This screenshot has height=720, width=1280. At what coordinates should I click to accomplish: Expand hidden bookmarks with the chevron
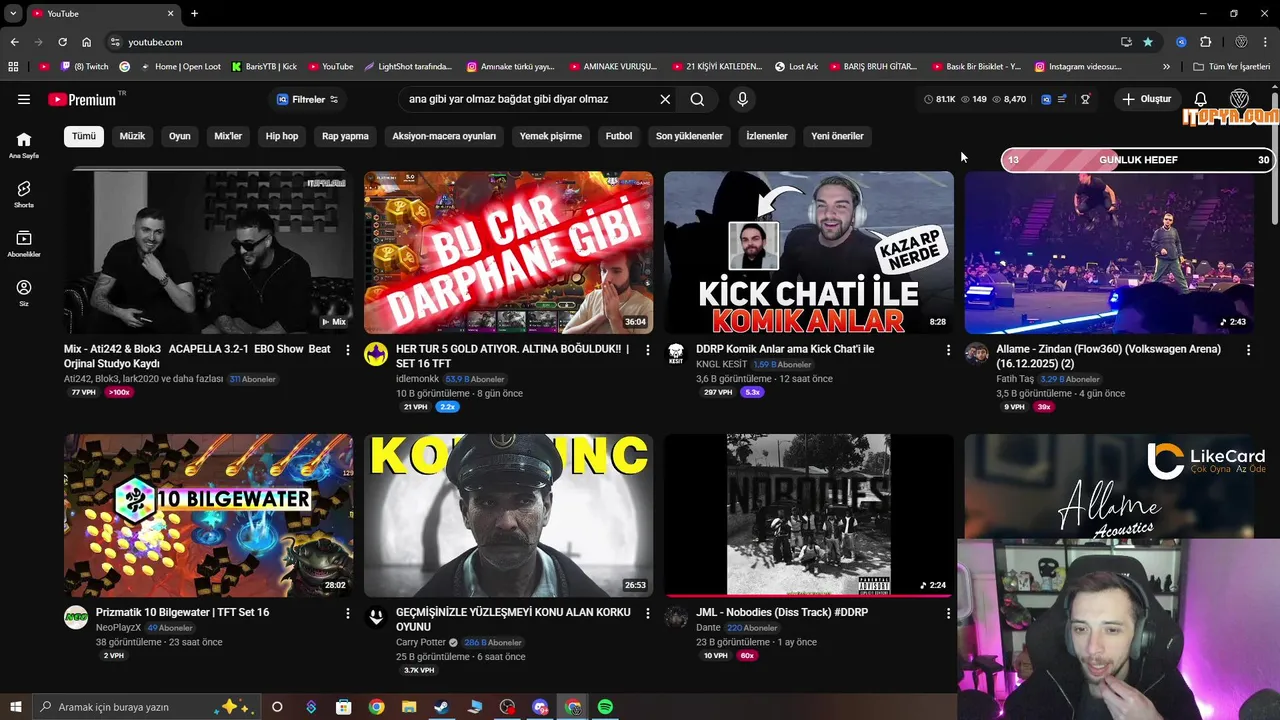1166,67
